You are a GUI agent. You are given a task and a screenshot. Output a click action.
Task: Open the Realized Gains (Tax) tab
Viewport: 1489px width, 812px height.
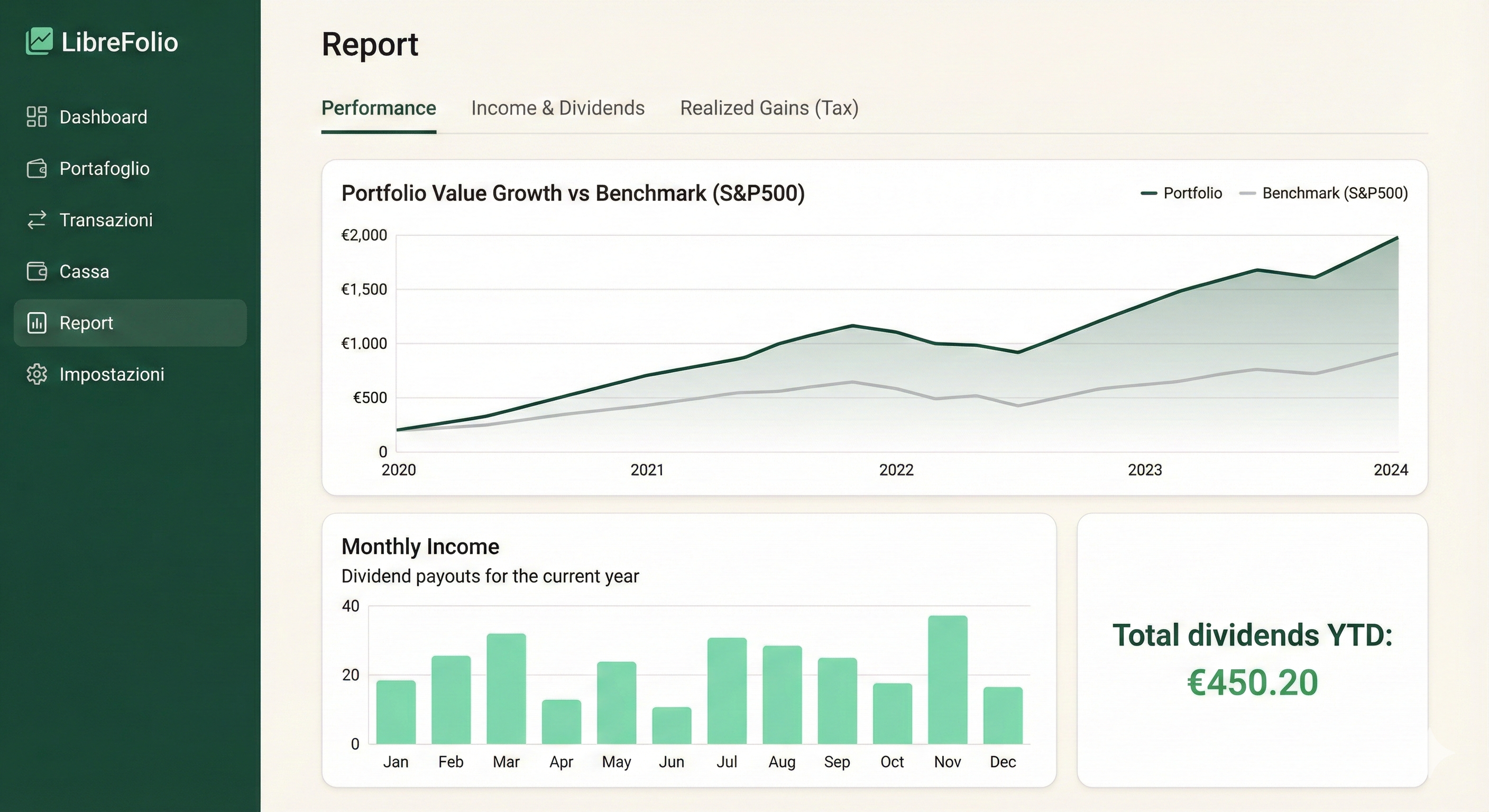(x=769, y=108)
